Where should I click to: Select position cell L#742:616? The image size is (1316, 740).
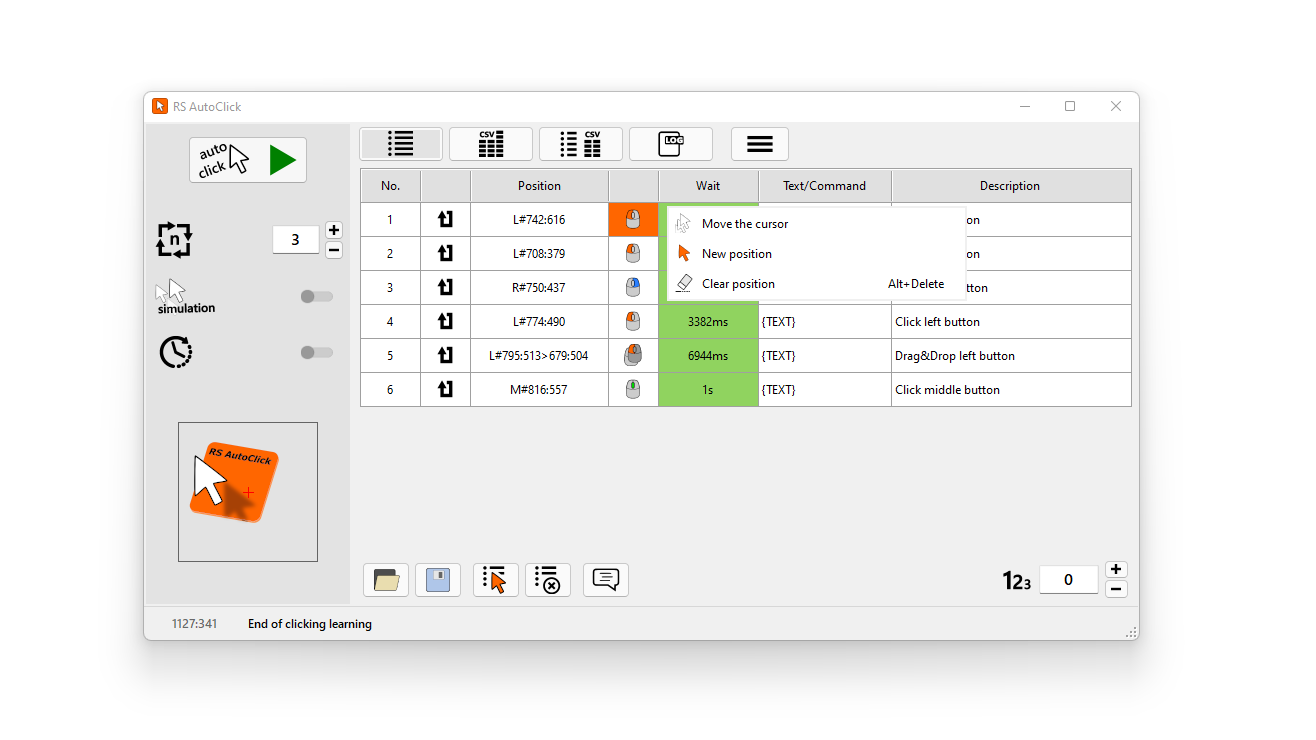pyautogui.click(x=539, y=220)
